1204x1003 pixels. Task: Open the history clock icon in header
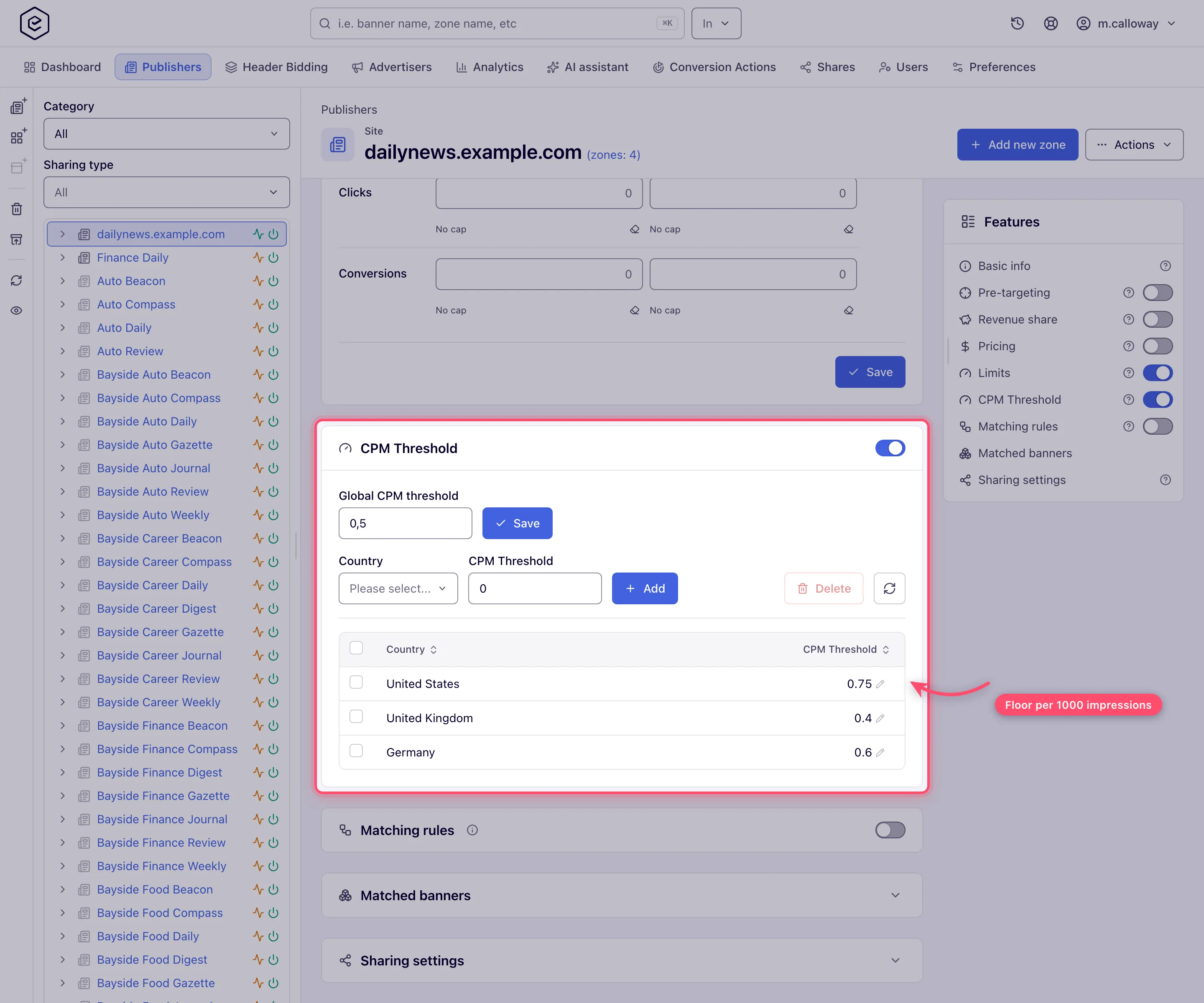coord(1017,23)
